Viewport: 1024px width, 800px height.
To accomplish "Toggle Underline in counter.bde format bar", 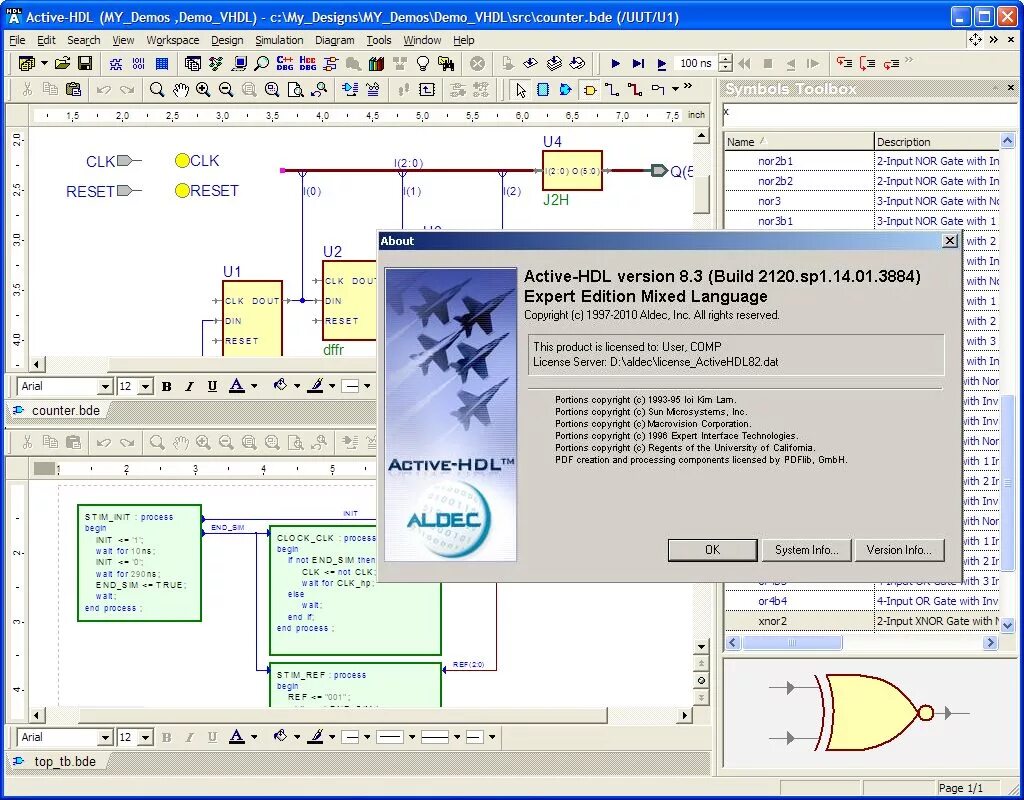I will pos(212,387).
